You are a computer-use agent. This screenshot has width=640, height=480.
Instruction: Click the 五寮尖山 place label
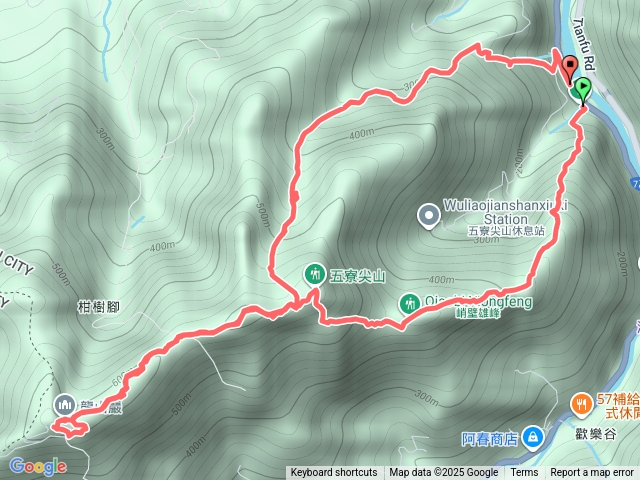coord(357,277)
